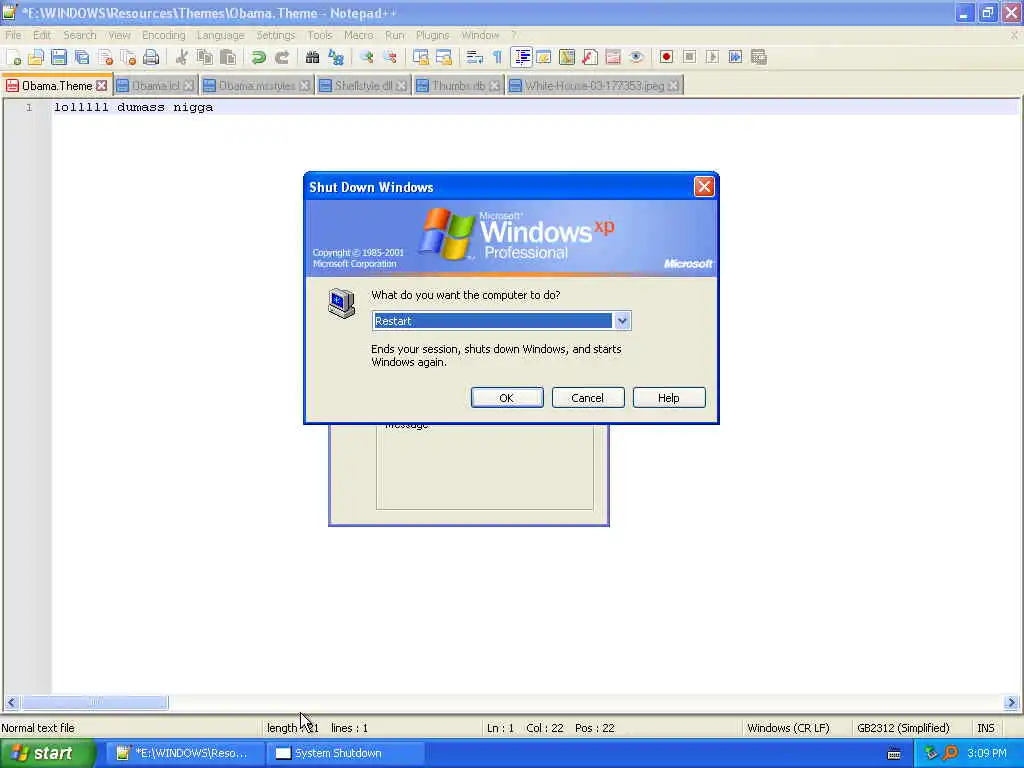Click the User Defined Language icon
Screen dimensions: 1024x768
coord(544,57)
